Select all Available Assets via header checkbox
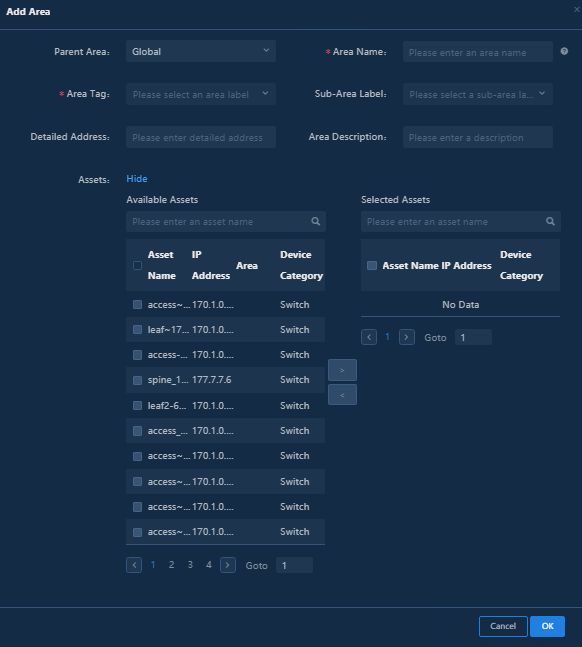The height and width of the screenshot is (647, 582). 137,265
